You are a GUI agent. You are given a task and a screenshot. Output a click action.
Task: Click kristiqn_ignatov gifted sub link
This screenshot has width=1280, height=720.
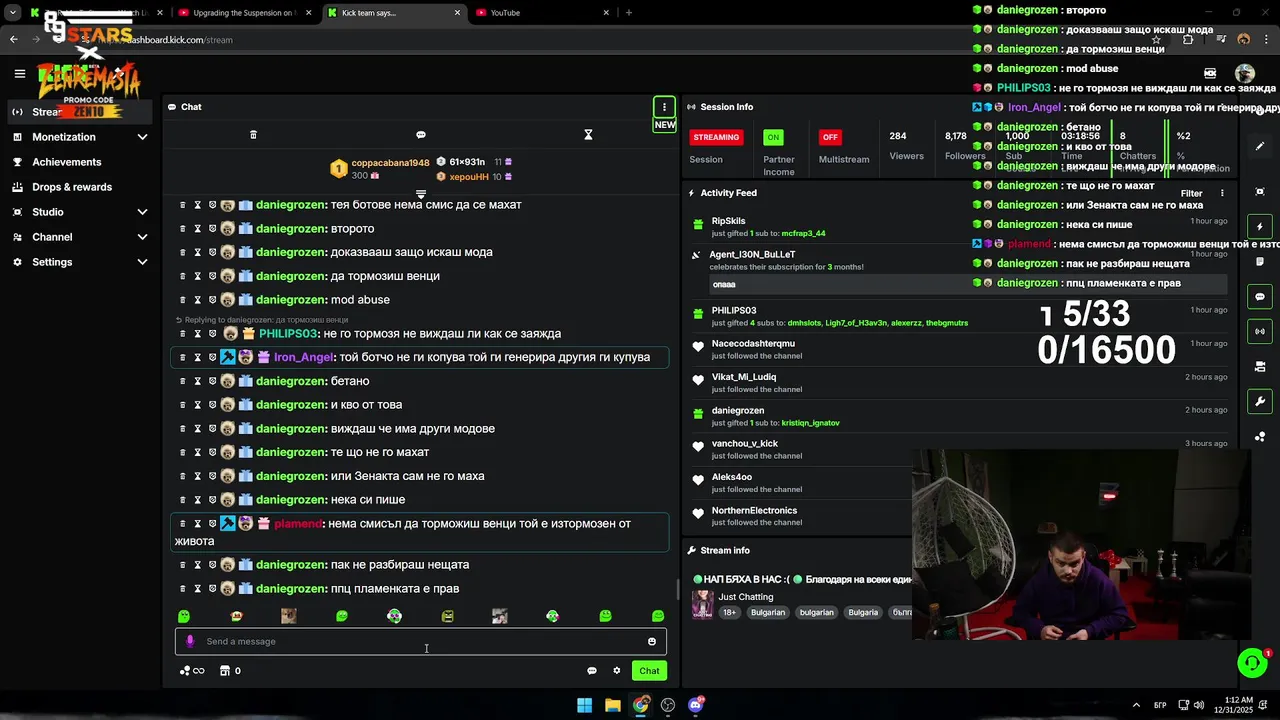coord(810,423)
